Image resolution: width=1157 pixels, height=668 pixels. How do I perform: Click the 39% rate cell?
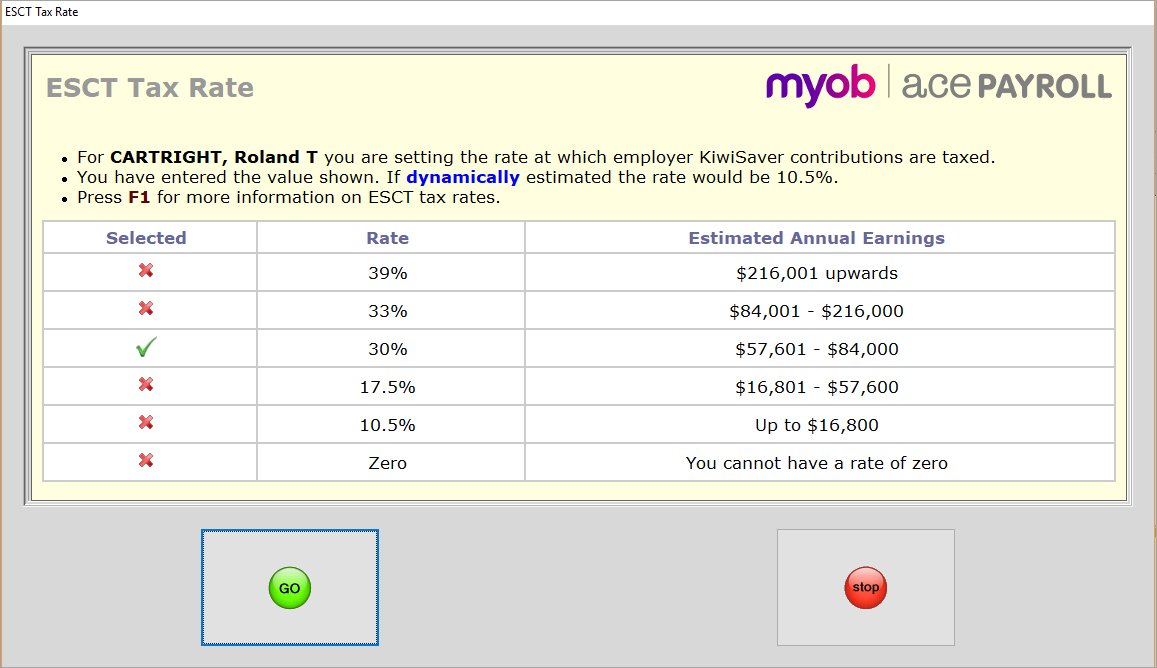point(388,273)
